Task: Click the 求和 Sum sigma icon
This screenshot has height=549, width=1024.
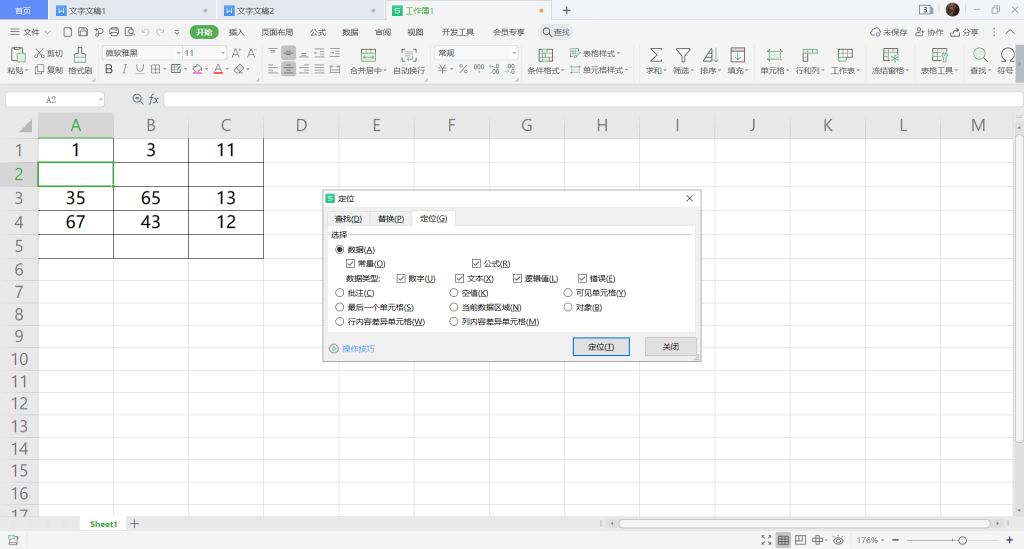Action: [x=656, y=55]
